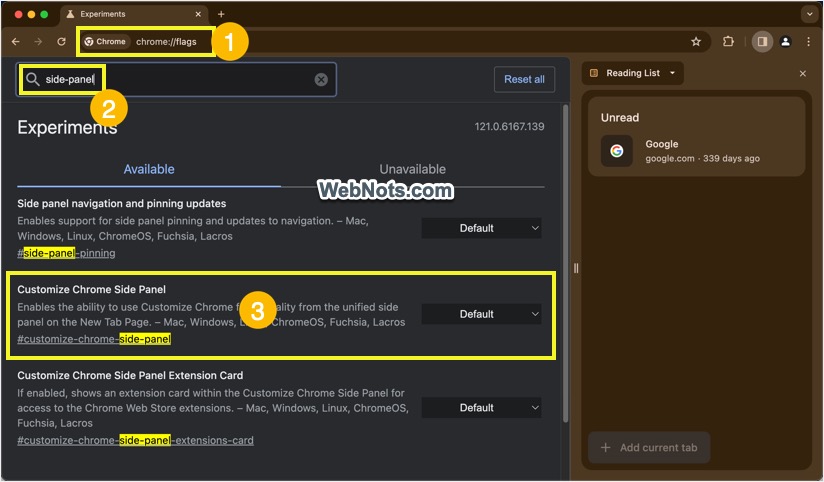
Task: Click the yellow macOS minimize button
Action: (x=31, y=14)
